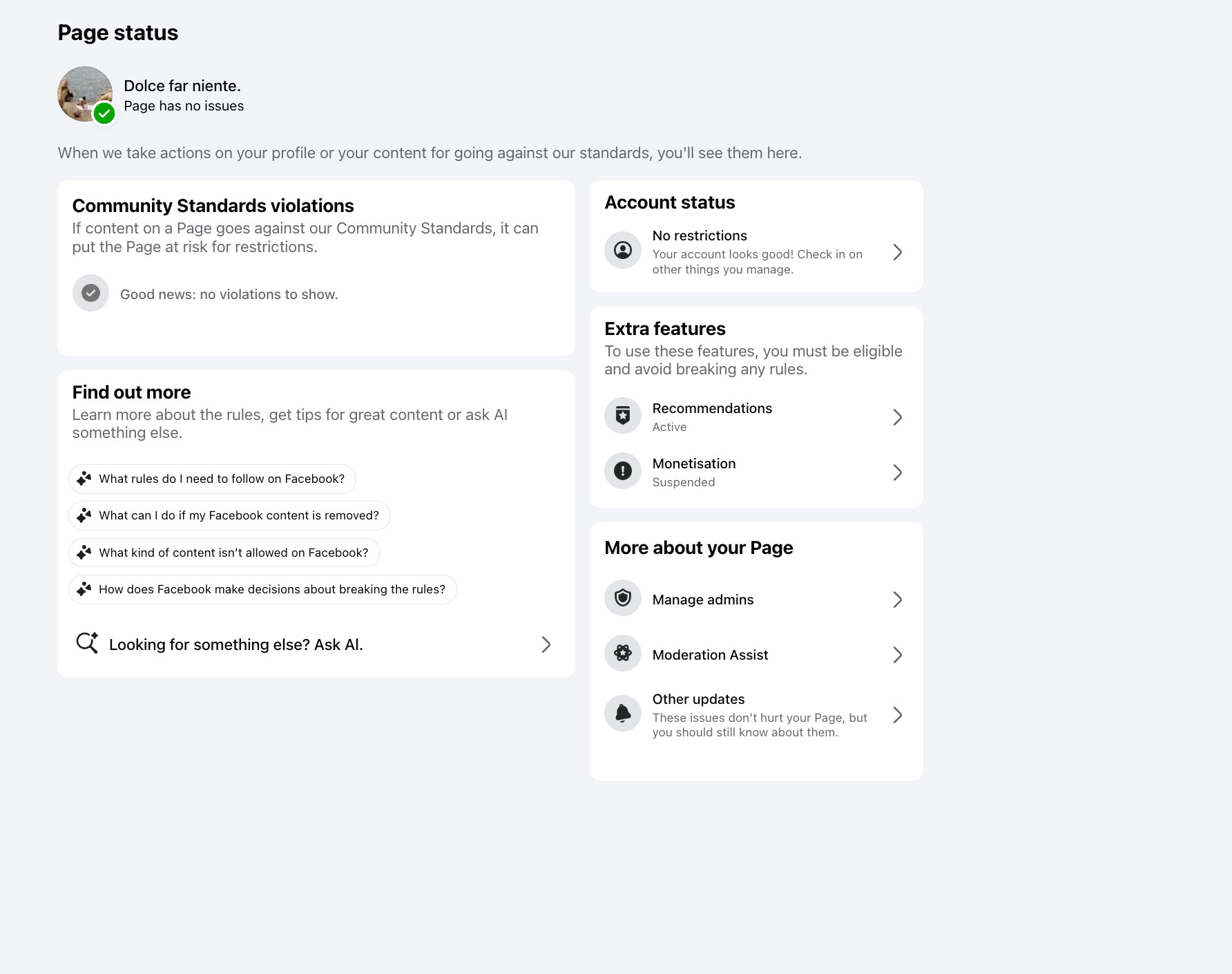The image size is (1232, 974).
Task: Open Monetisation details via its chevron
Action: pos(897,472)
